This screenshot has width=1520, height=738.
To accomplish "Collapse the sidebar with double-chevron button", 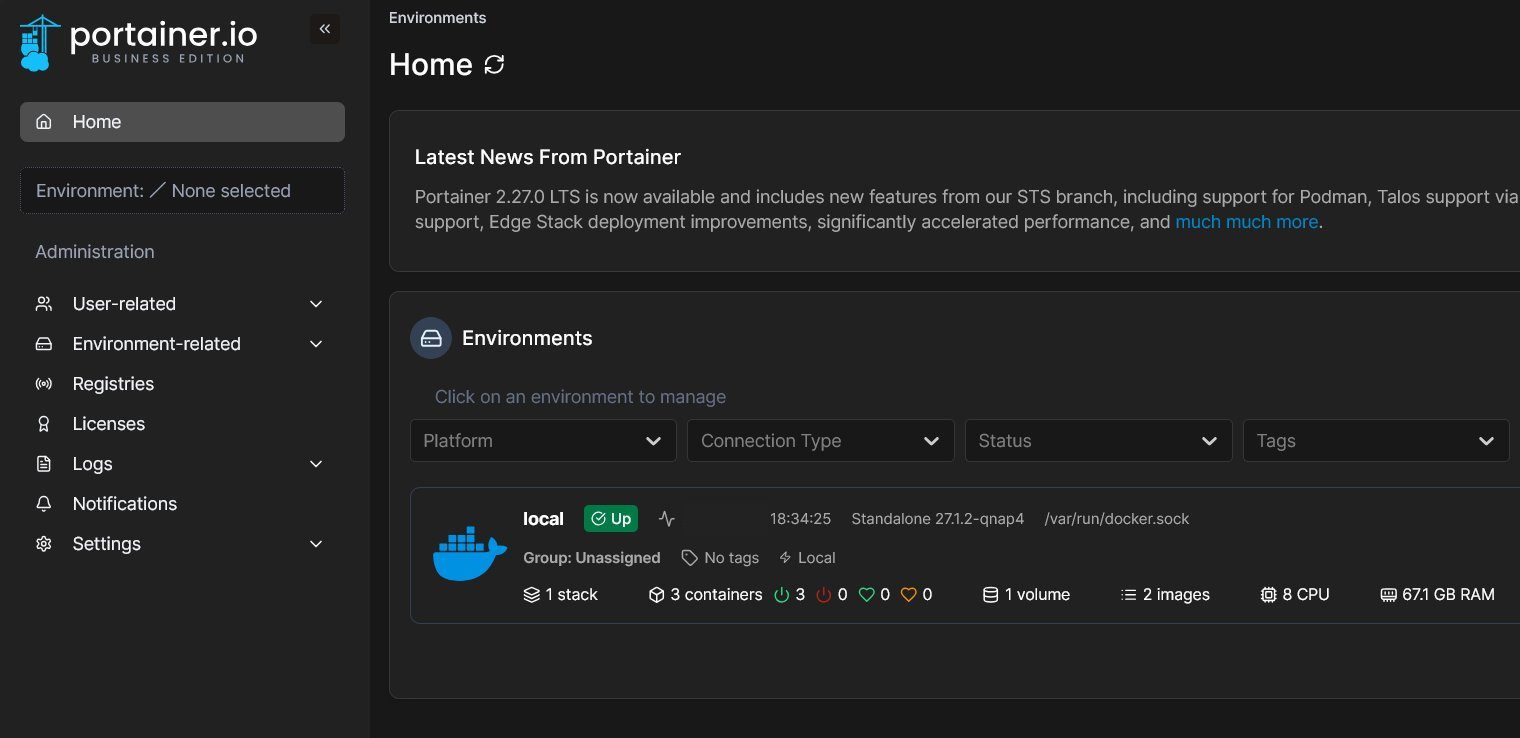I will click(324, 29).
